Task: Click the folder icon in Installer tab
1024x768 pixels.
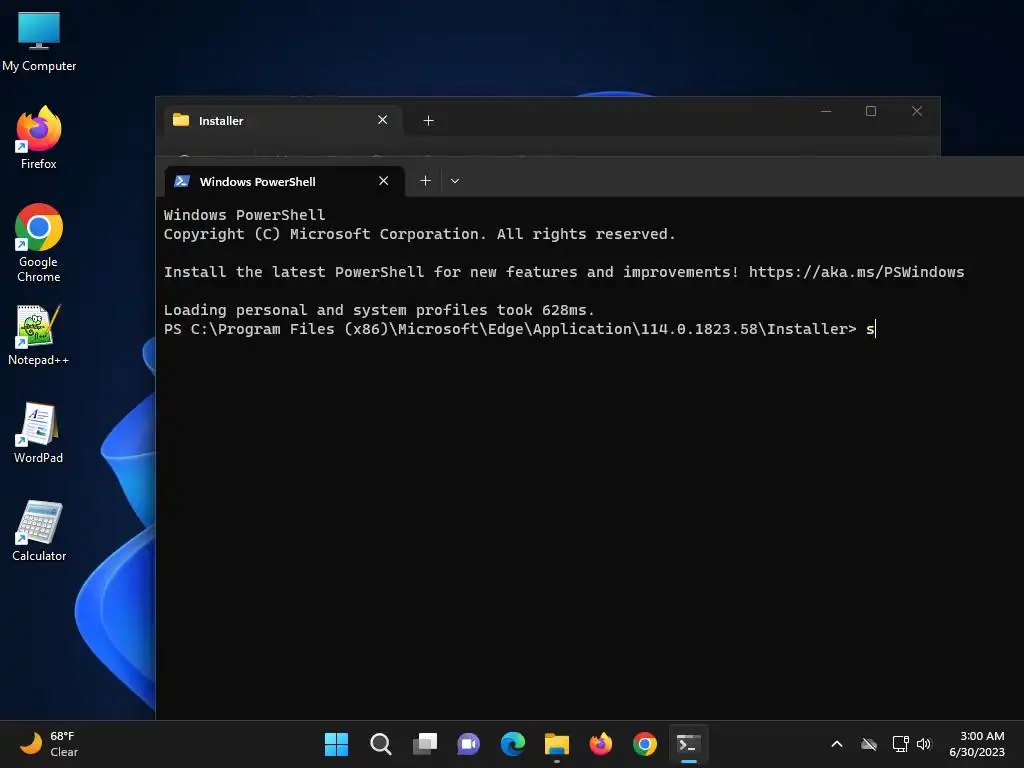Action: (x=181, y=120)
